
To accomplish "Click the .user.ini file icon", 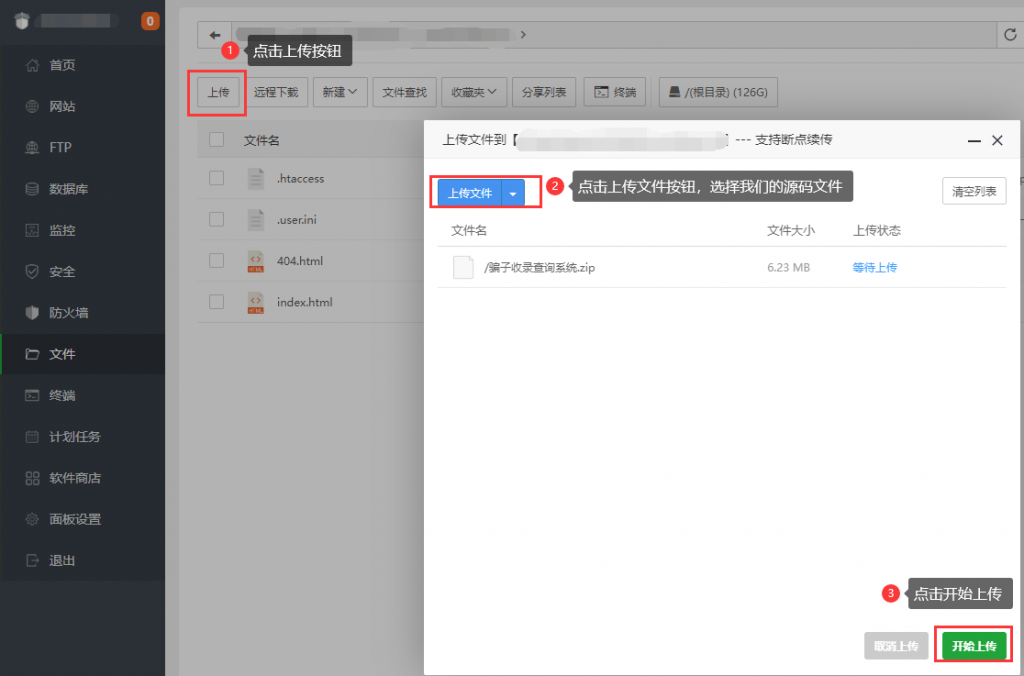I will coord(255,219).
